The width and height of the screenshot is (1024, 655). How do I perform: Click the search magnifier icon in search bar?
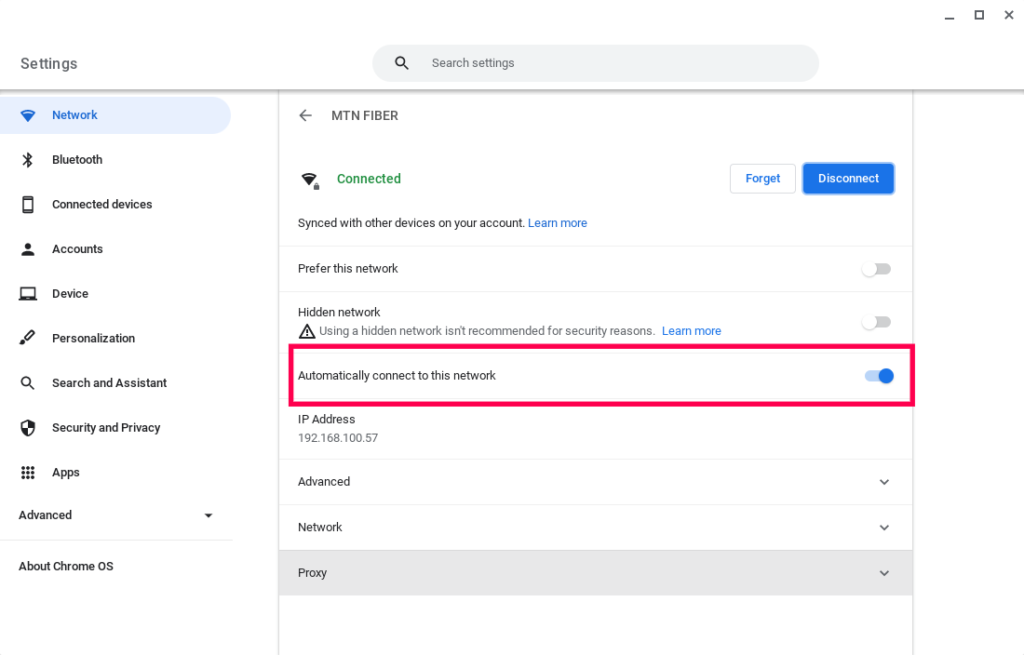coord(402,63)
